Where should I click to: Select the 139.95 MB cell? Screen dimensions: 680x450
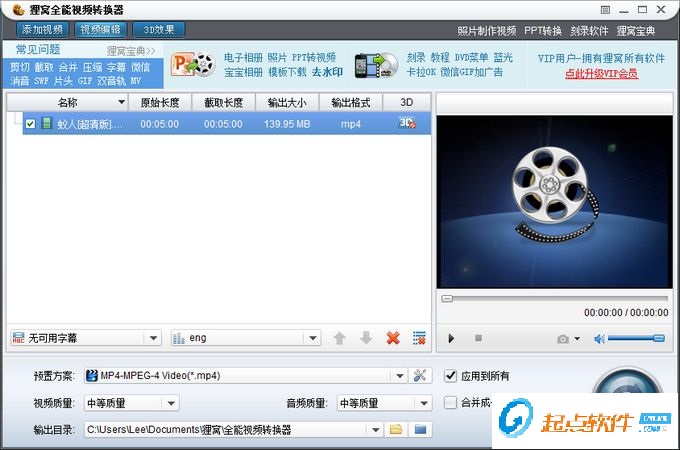point(287,124)
